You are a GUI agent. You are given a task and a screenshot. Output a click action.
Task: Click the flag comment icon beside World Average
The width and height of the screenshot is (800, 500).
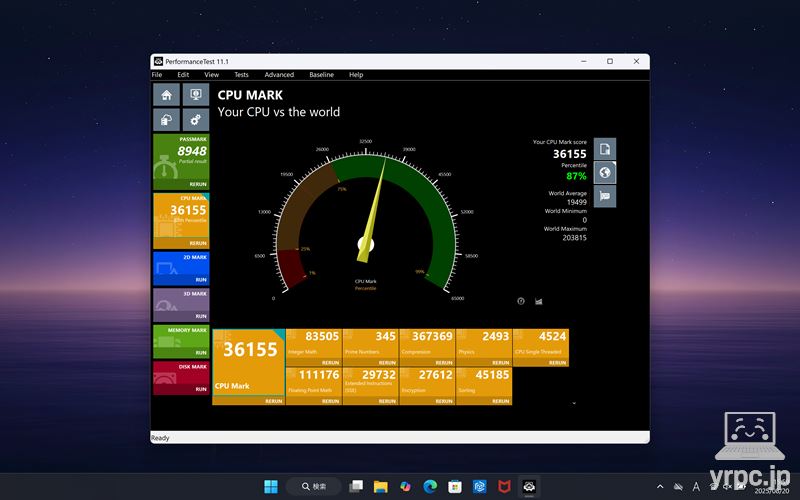tap(605, 196)
